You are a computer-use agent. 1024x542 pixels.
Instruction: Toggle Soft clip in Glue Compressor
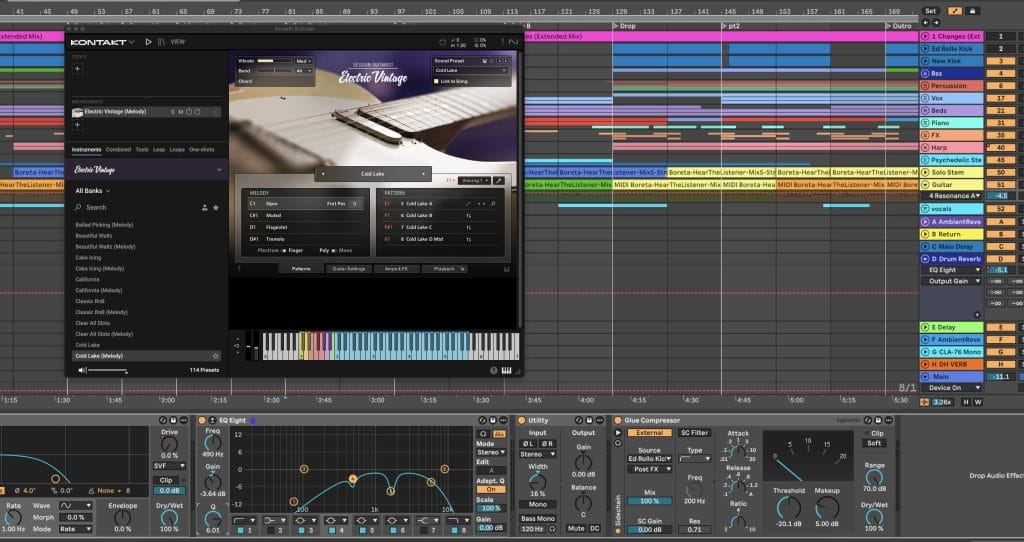click(x=876, y=443)
